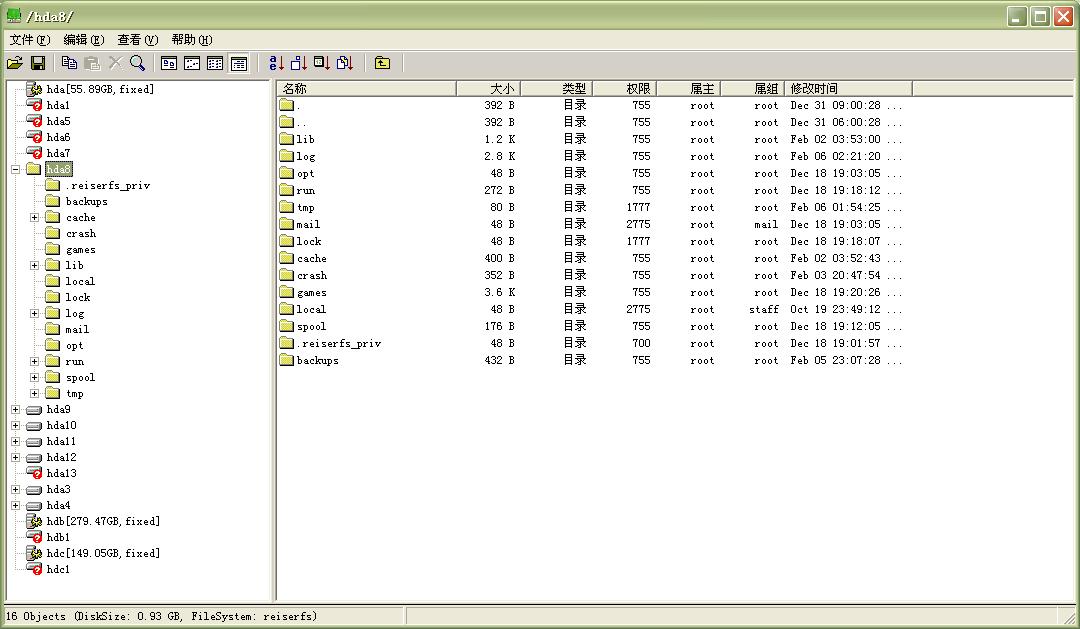
Task: Click the unknown-partition icon beside hda1
Action: pyautogui.click(x=34, y=105)
